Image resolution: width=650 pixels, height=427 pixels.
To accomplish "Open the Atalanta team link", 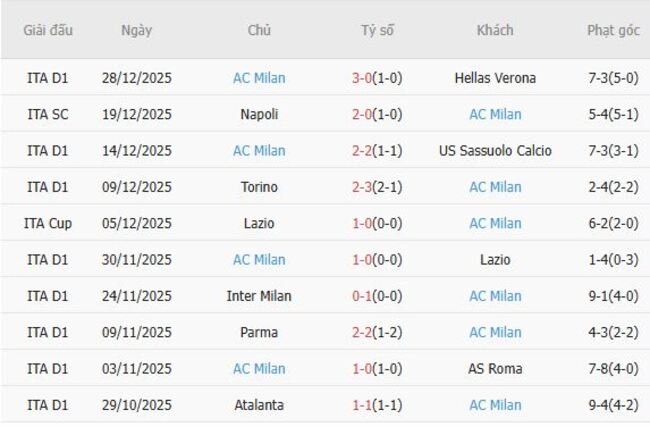I will (259, 405).
